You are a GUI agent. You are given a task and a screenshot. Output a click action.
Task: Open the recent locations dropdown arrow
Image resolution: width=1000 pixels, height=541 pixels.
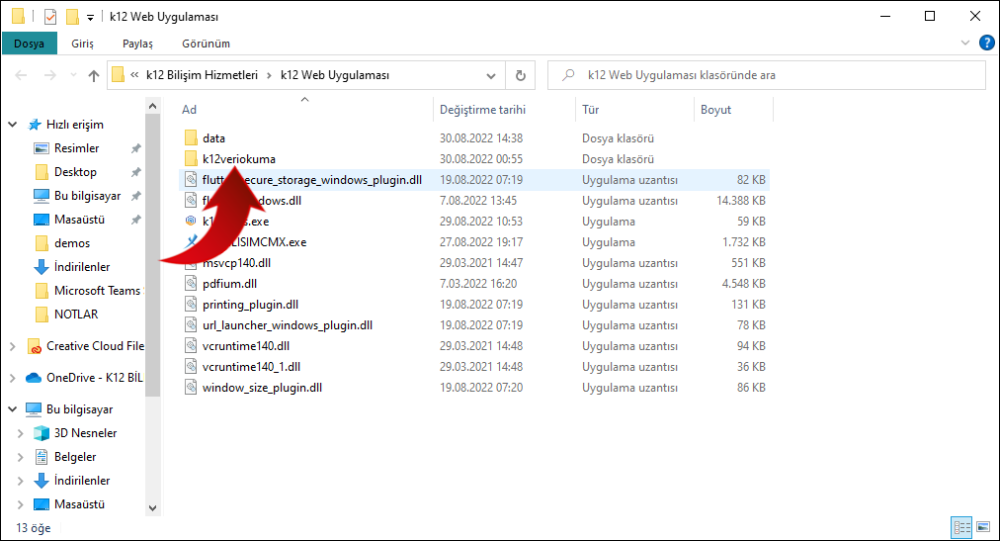coord(73,75)
